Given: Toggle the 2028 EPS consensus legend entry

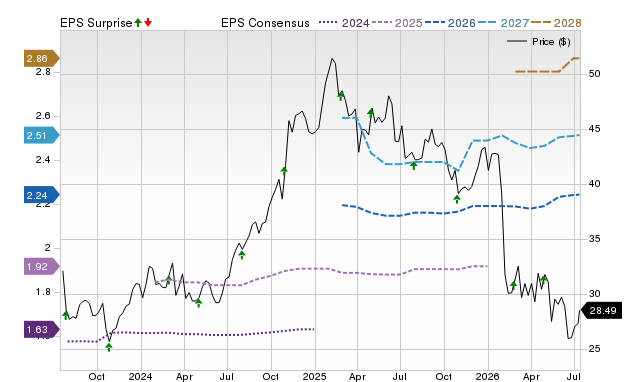Looking at the screenshot, I should coord(556,23).
